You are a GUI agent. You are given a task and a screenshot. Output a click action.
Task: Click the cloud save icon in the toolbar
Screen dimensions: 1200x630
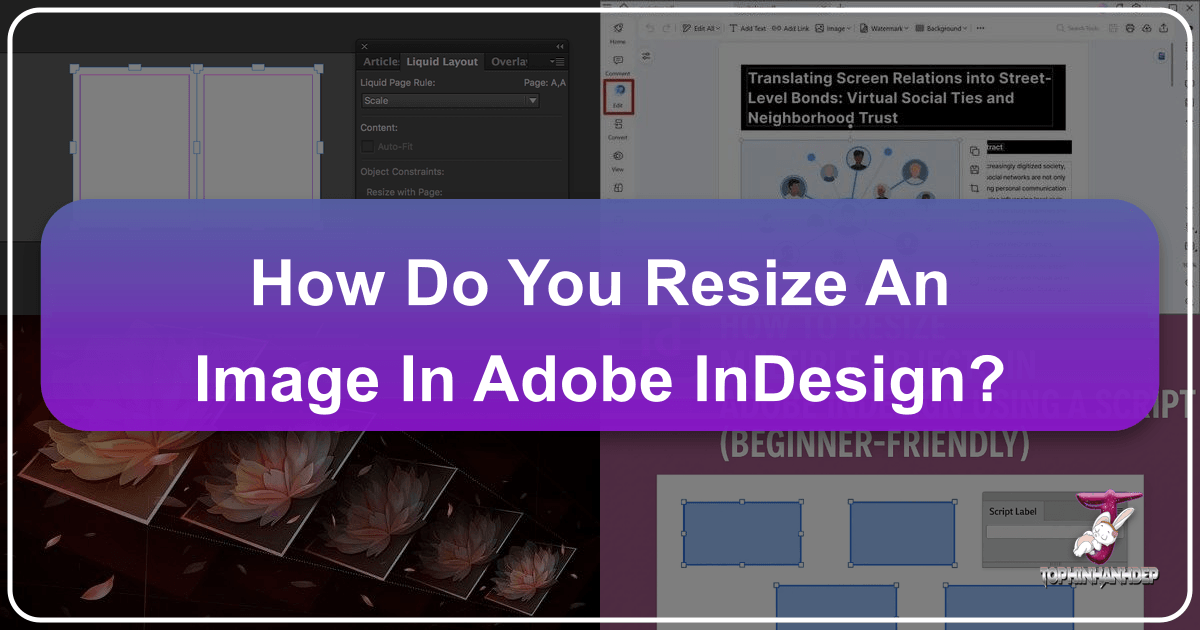[x=1147, y=28]
